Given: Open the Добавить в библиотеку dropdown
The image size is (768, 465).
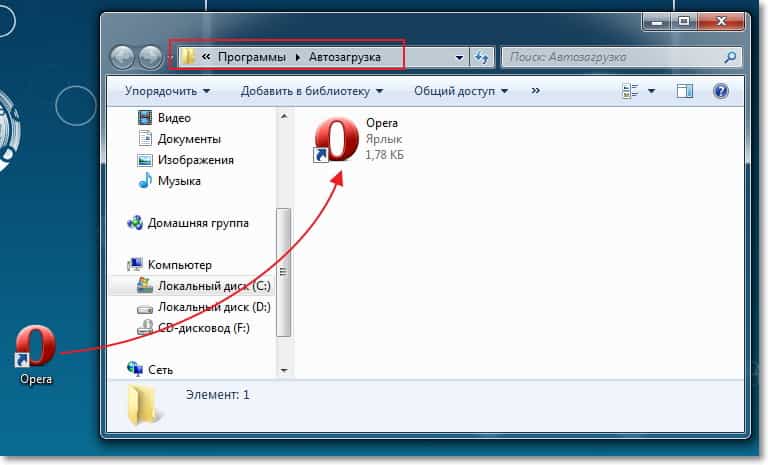Looking at the screenshot, I should [x=312, y=91].
